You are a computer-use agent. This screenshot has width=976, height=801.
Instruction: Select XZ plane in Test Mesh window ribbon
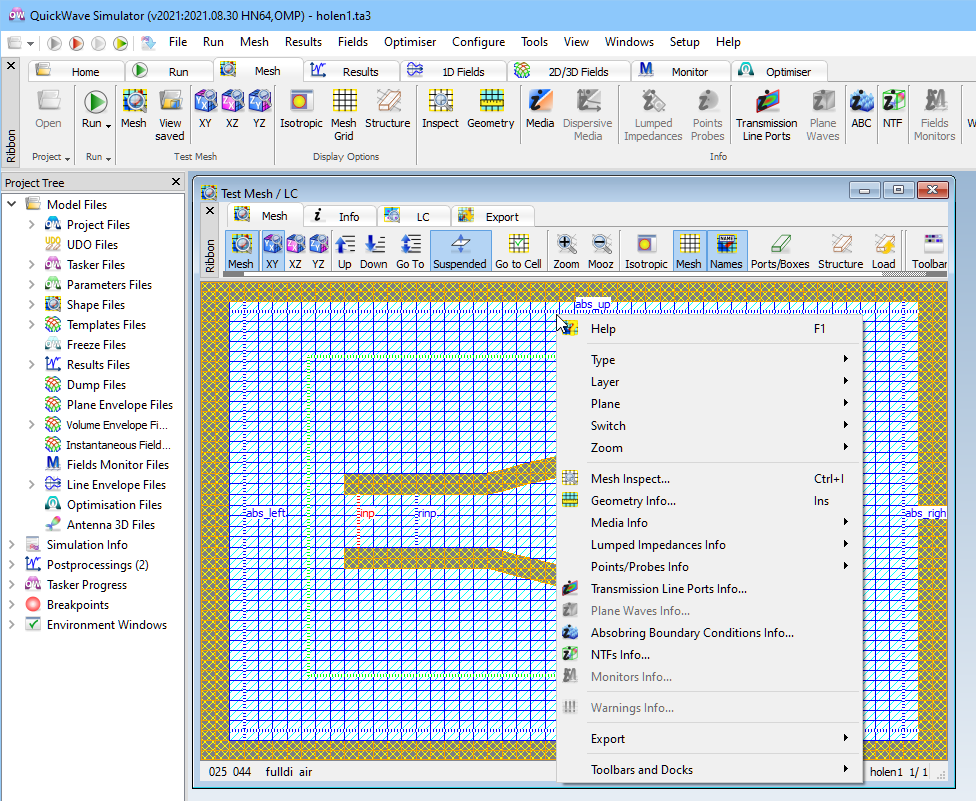tap(295, 251)
